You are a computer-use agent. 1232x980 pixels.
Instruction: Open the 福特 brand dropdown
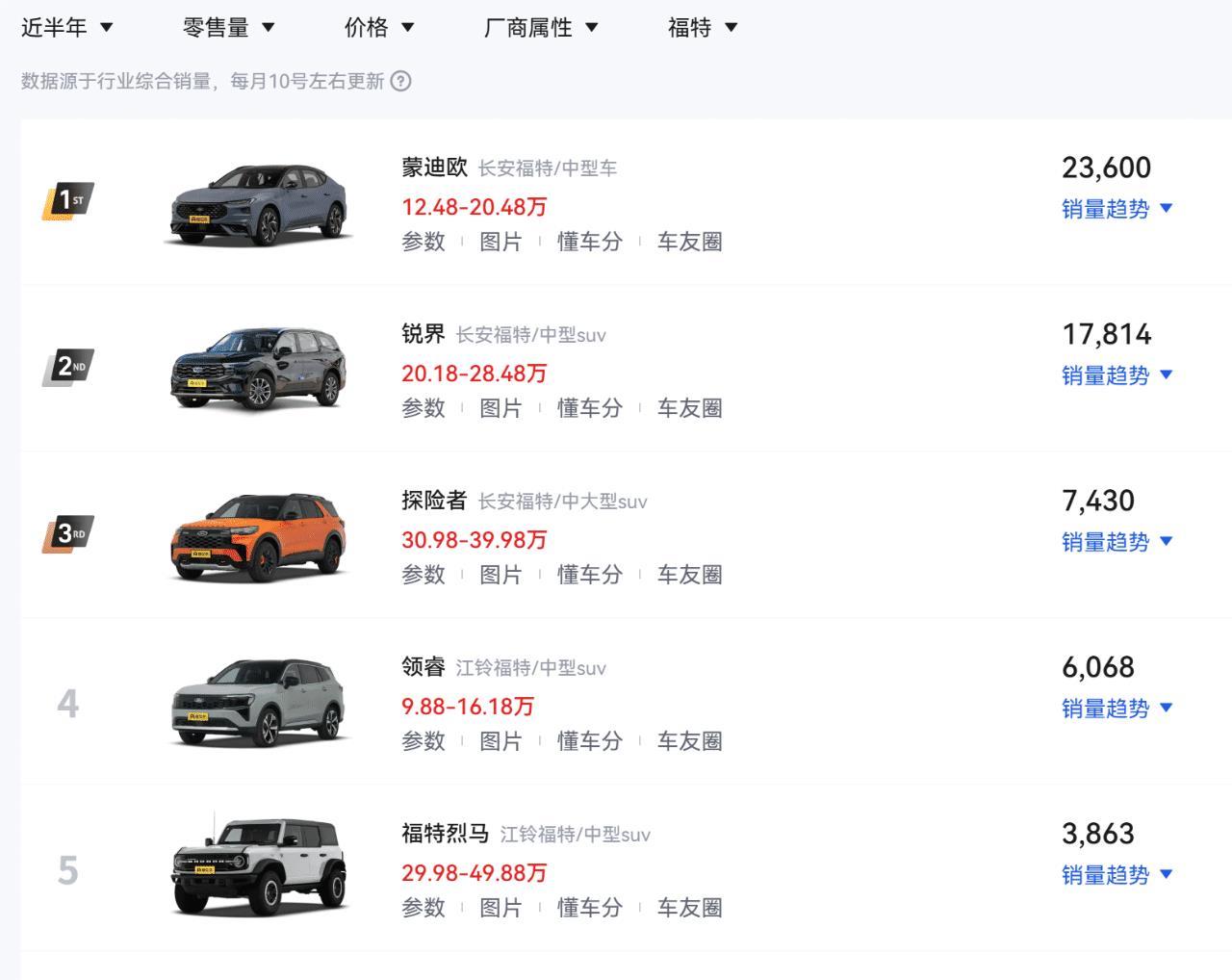pos(702,28)
